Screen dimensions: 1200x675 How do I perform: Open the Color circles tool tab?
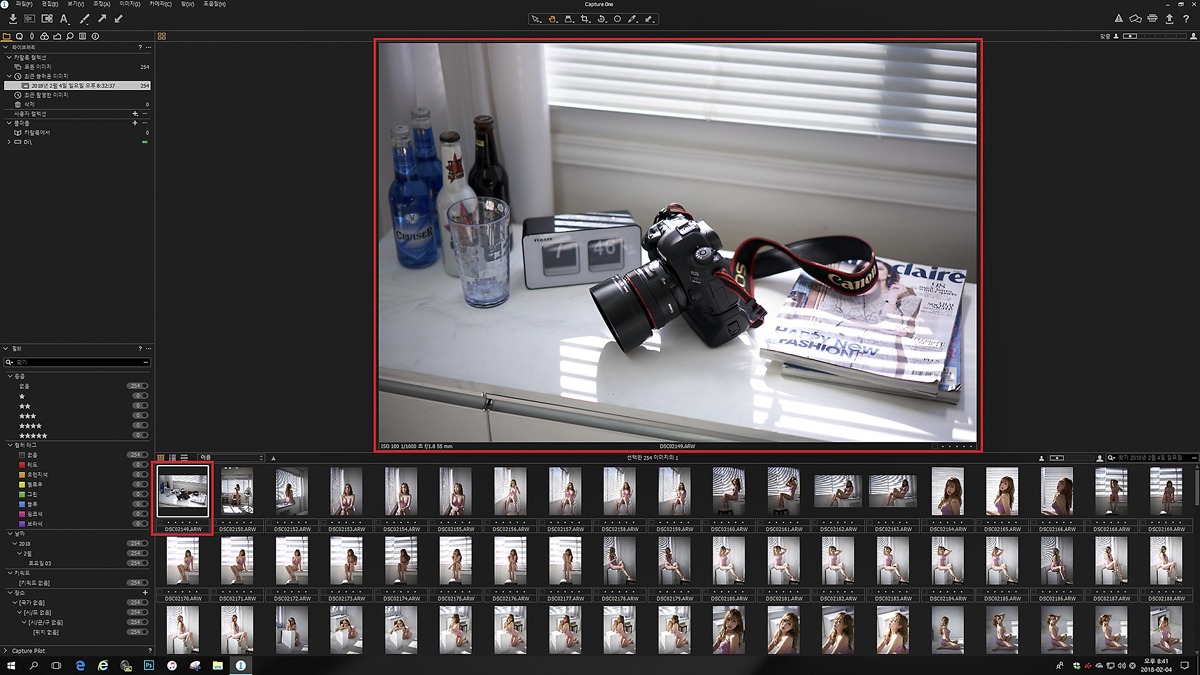click(45, 36)
